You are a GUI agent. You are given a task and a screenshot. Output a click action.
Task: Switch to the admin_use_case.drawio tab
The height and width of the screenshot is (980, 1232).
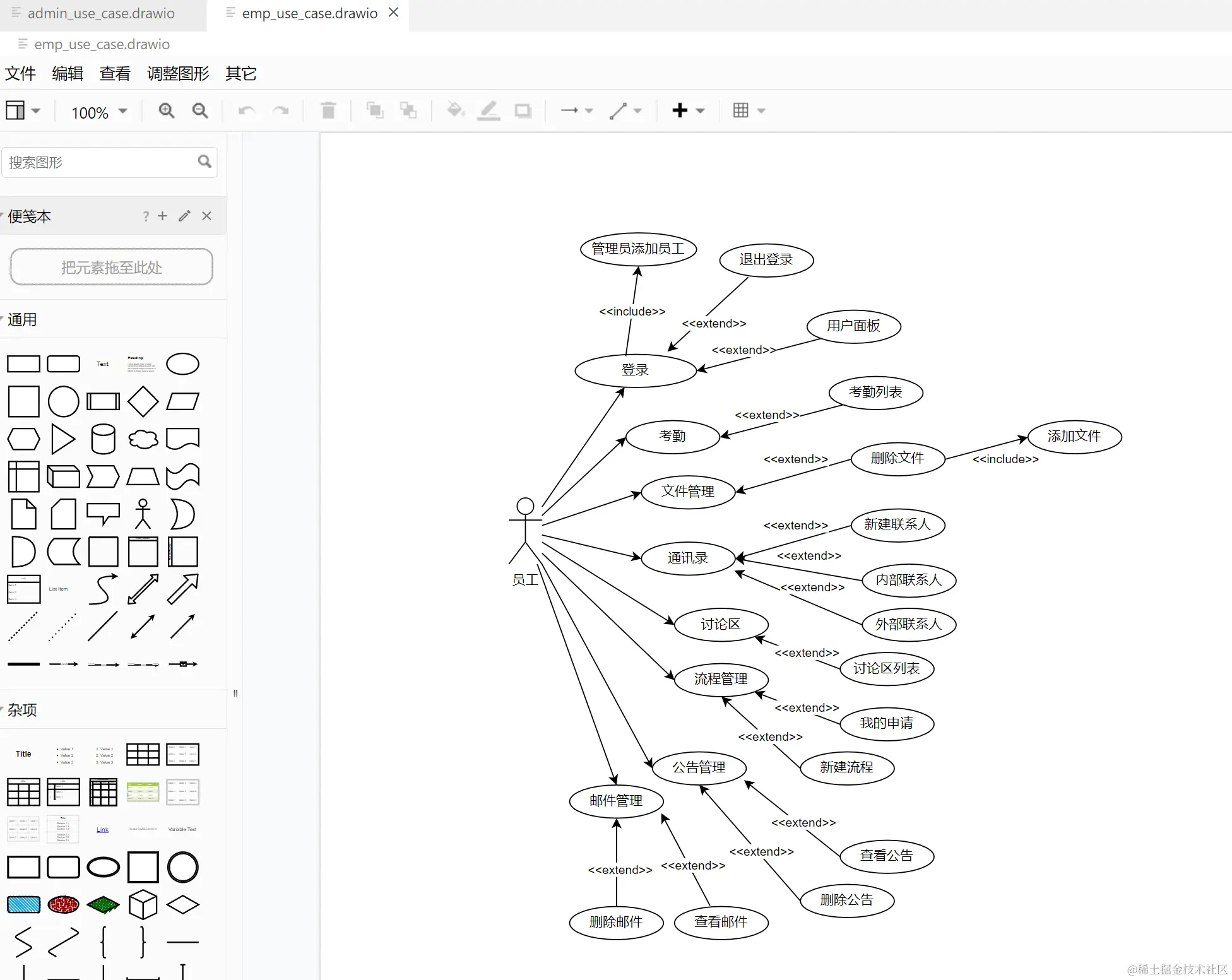coord(101,14)
